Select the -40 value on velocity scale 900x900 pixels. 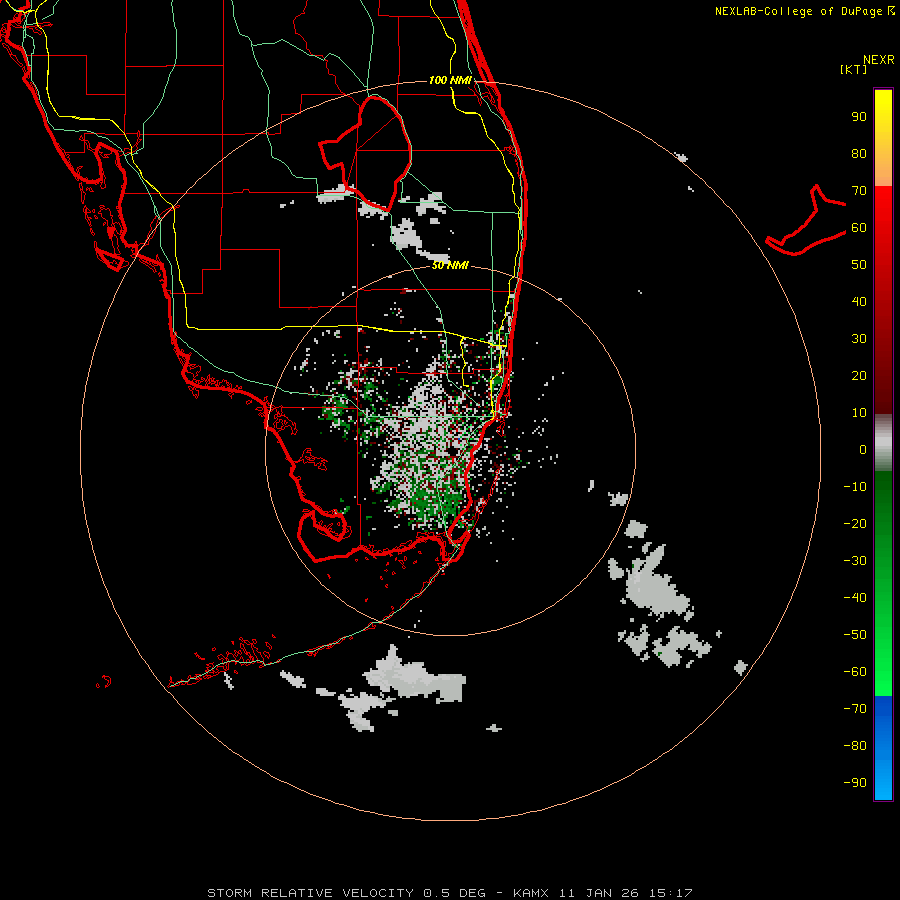coord(855,598)
